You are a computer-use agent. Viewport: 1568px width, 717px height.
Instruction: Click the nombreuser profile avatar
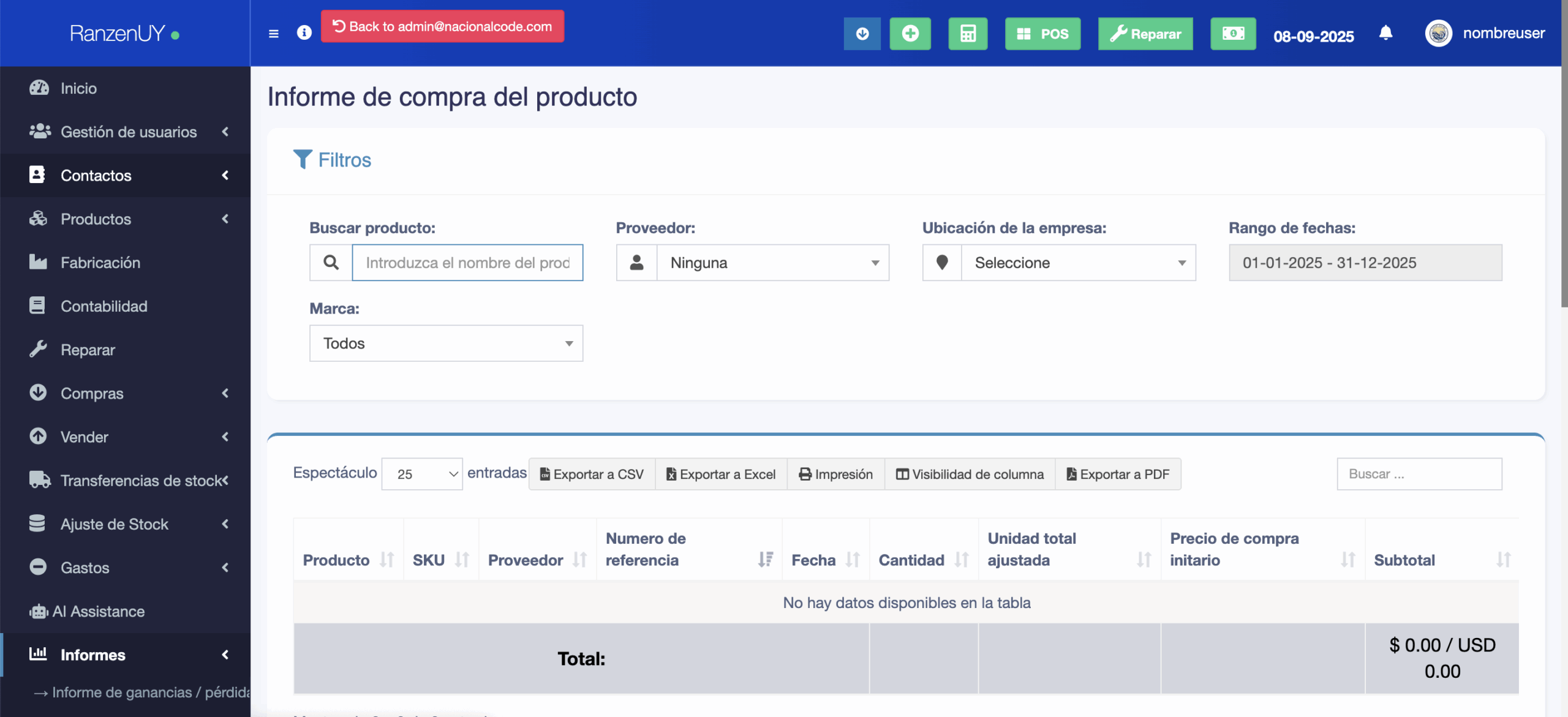[x=1439, y=34]
